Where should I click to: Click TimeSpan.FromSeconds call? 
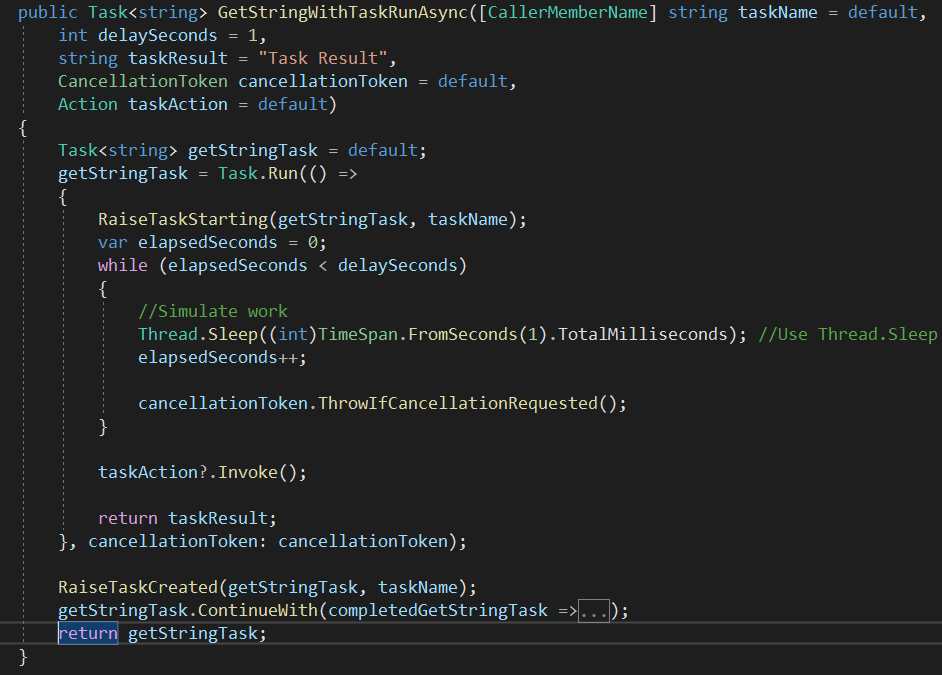click(x=418, y=334)
